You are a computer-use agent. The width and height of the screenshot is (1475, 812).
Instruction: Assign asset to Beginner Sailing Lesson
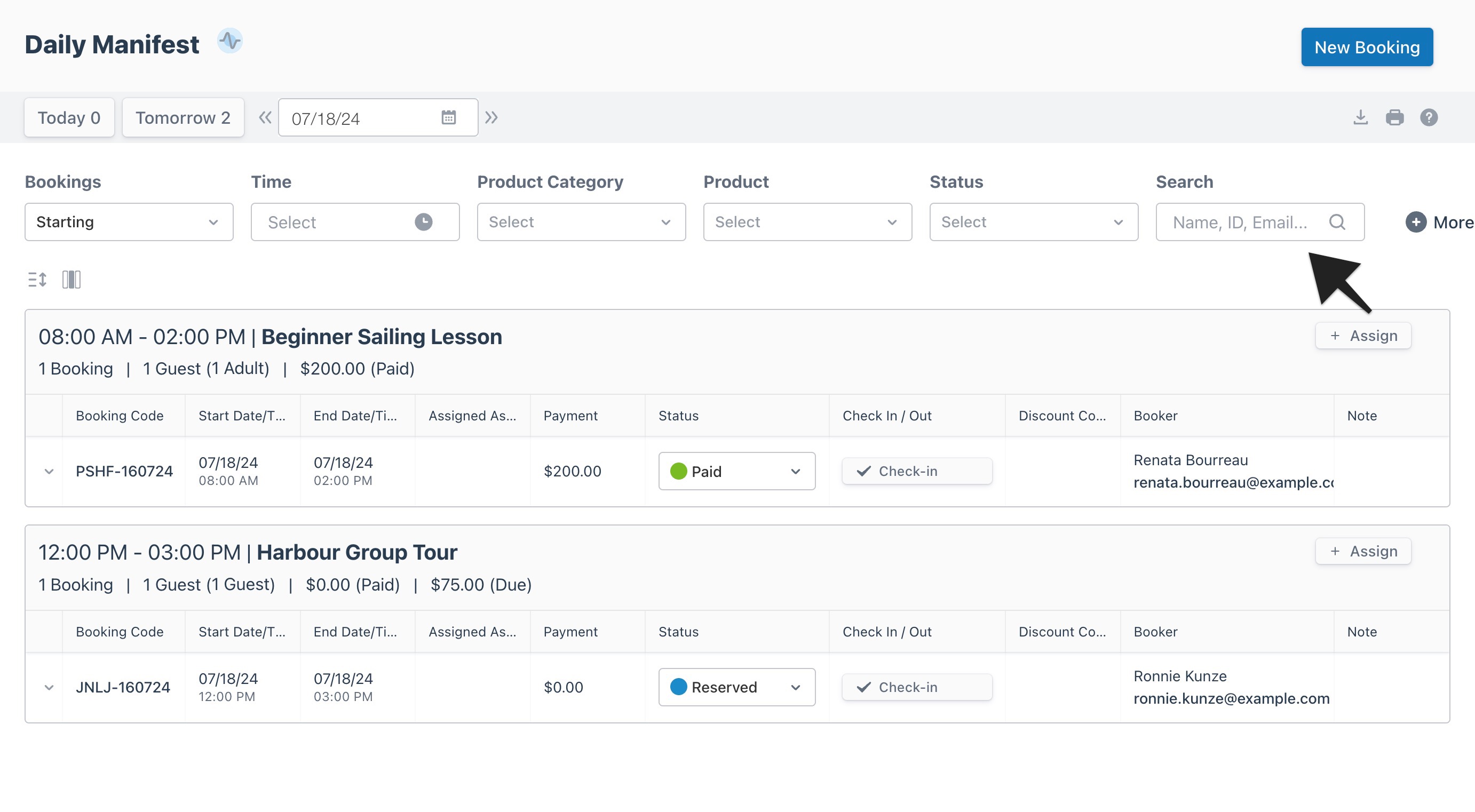click(1363, 336)
